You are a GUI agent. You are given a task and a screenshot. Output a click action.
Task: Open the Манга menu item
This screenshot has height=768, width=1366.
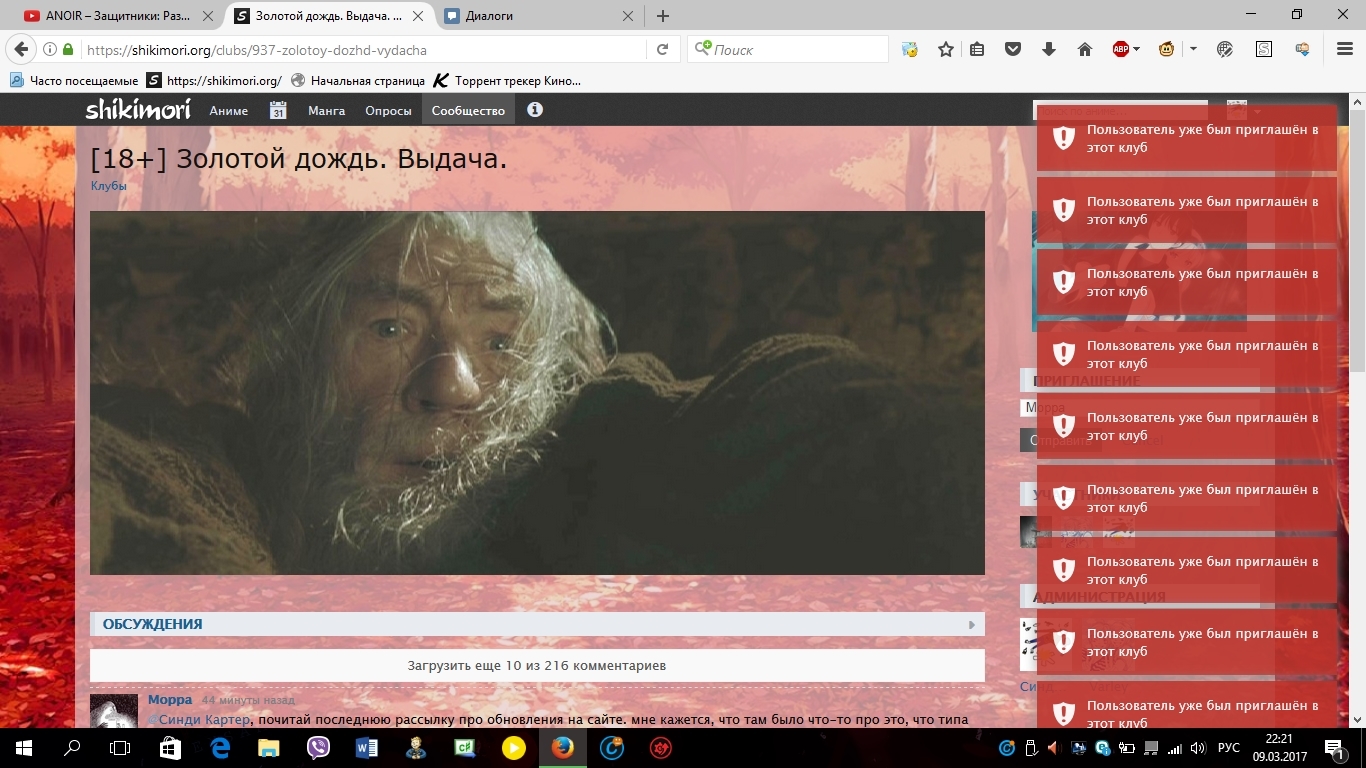pos(326,111)
